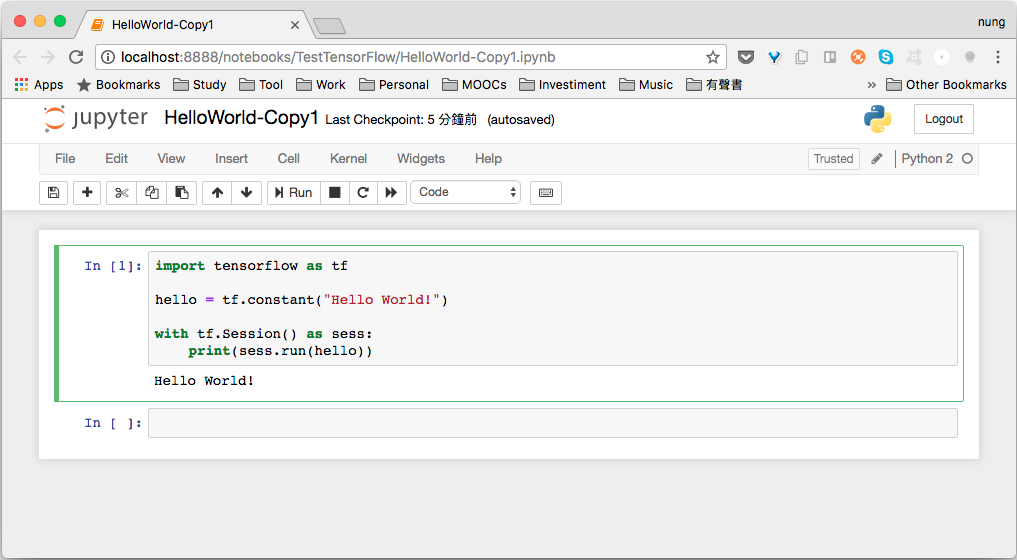Save notebook with floppy disk icon
The width and height of the screenshot is (1017, 560).
[53, 193]
